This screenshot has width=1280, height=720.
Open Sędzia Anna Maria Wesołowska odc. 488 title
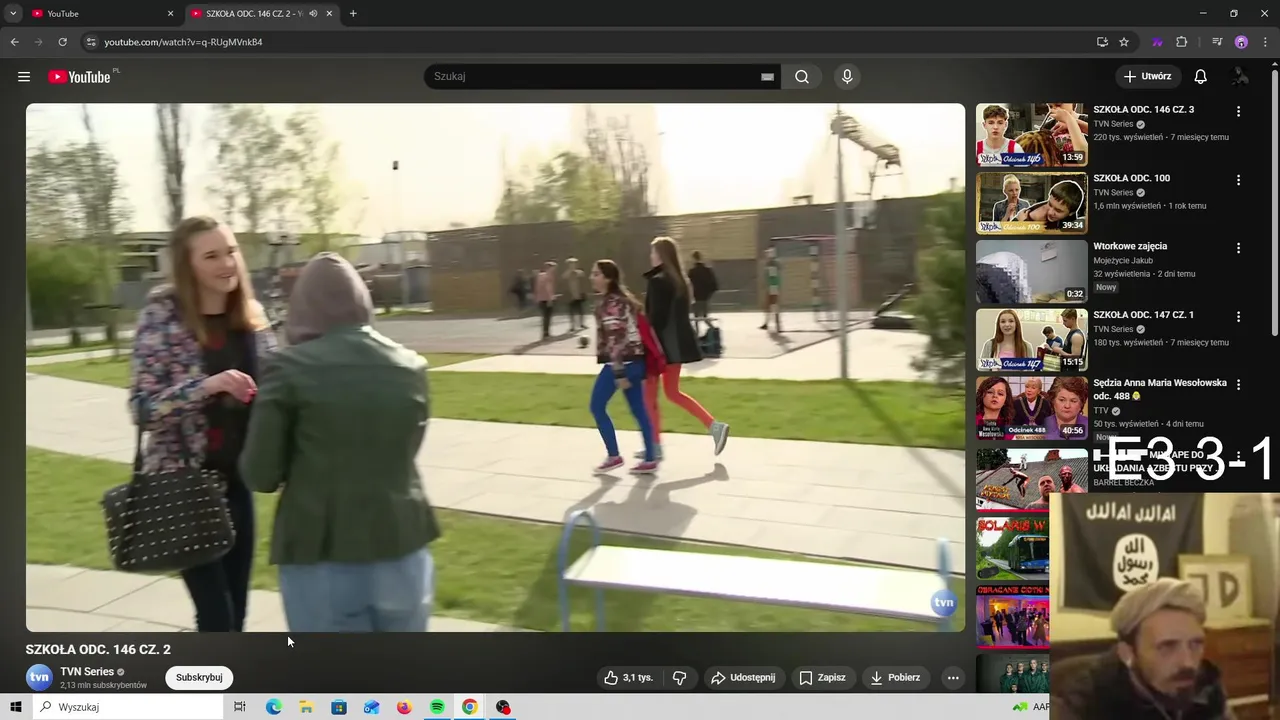[x=1160, y=389]
